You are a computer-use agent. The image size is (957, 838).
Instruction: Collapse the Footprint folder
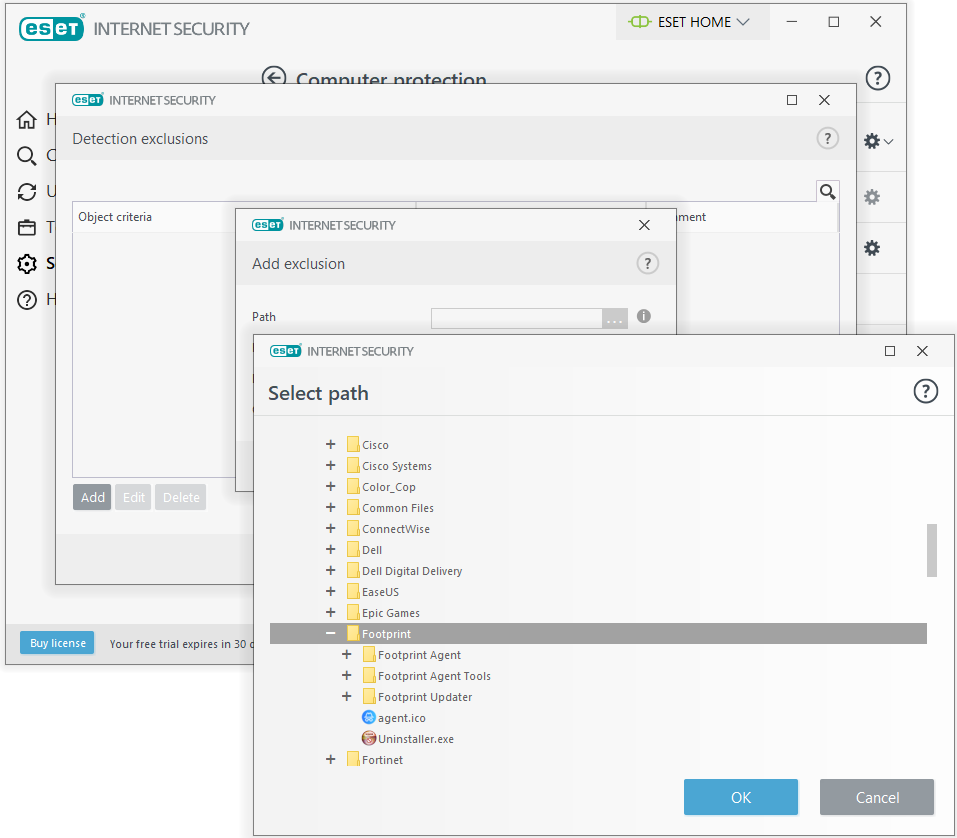click(331, 634)
